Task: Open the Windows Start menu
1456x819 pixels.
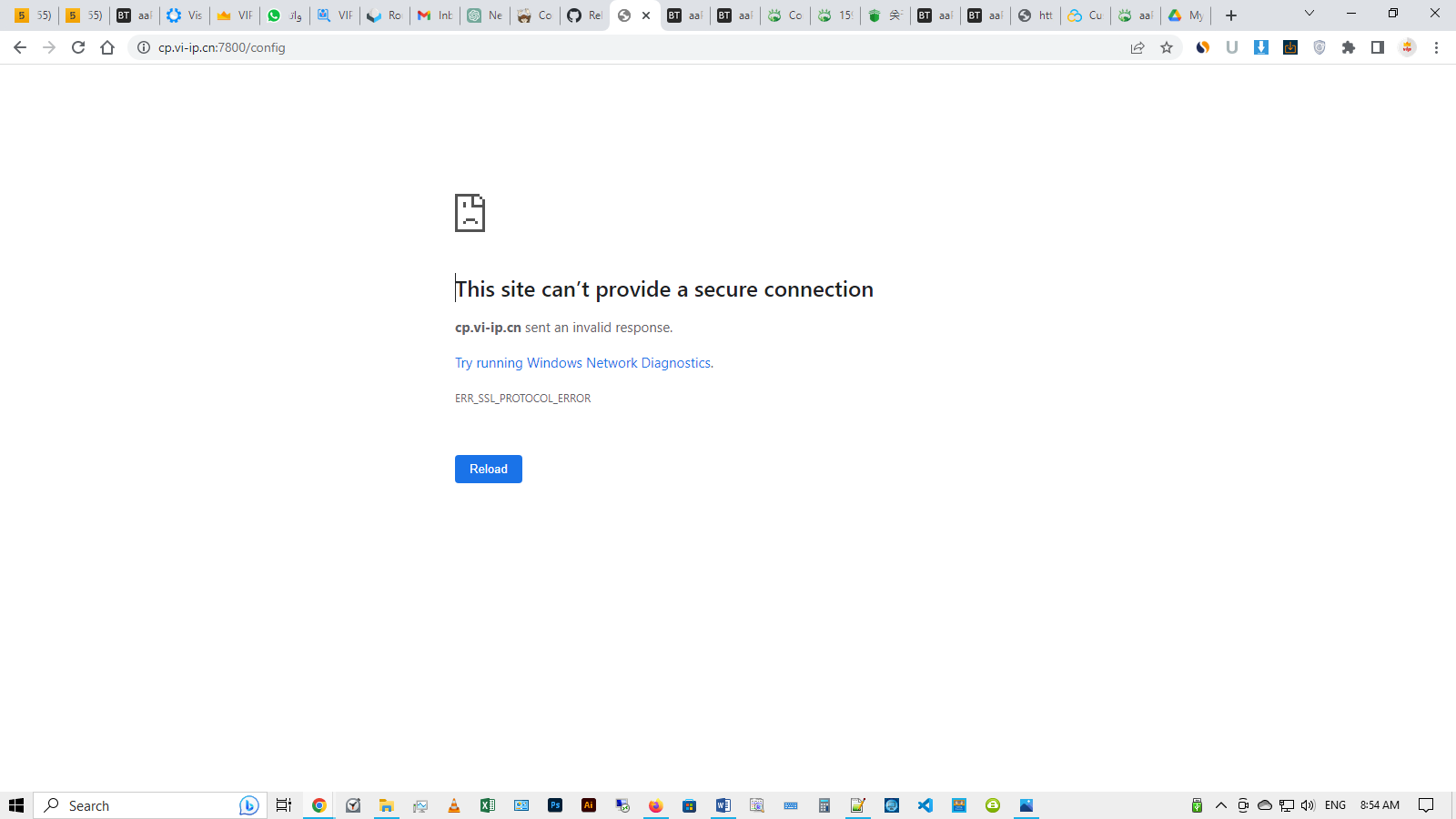Action: pos(16,805)
